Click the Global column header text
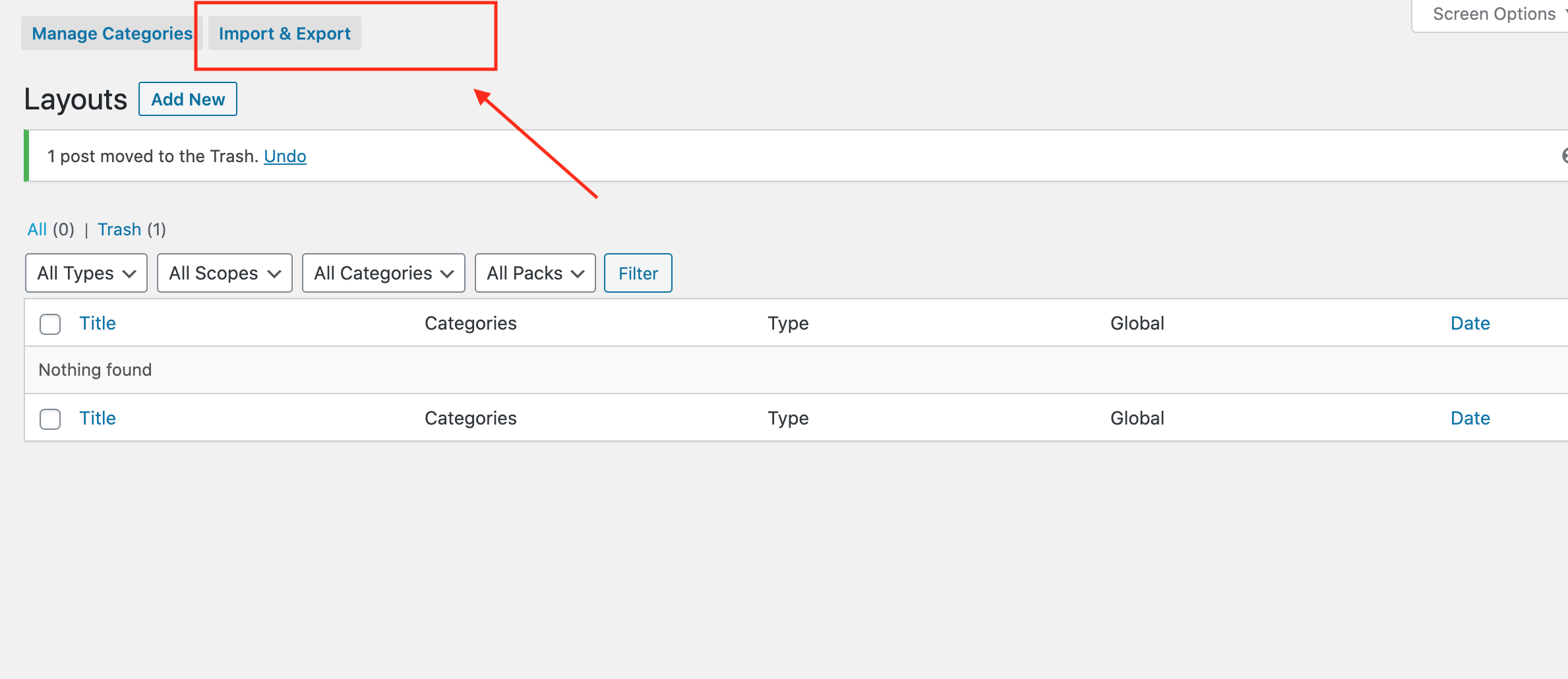 [x=1137, y=323]
